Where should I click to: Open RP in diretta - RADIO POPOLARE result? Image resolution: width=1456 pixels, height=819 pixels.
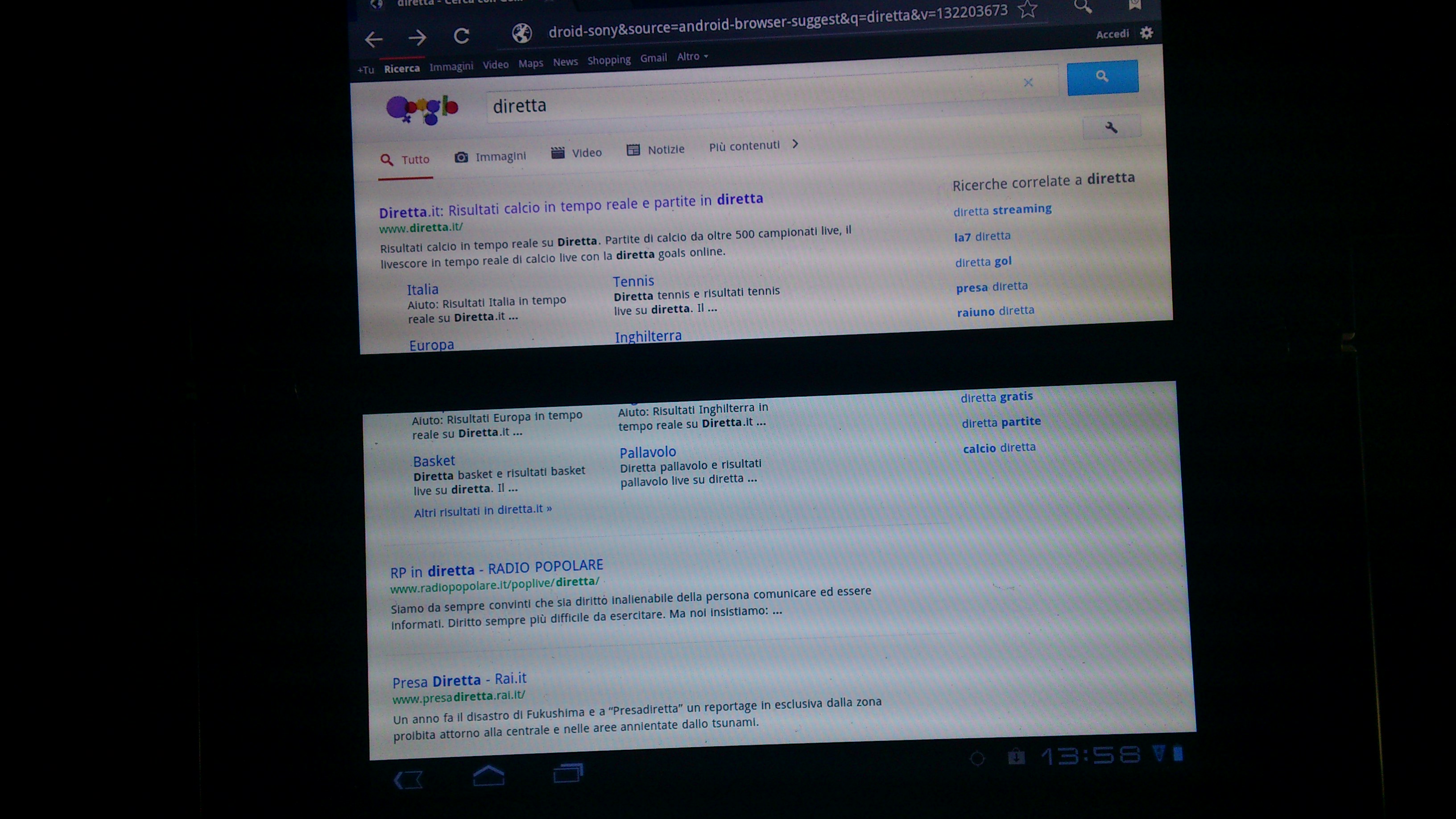497,569
